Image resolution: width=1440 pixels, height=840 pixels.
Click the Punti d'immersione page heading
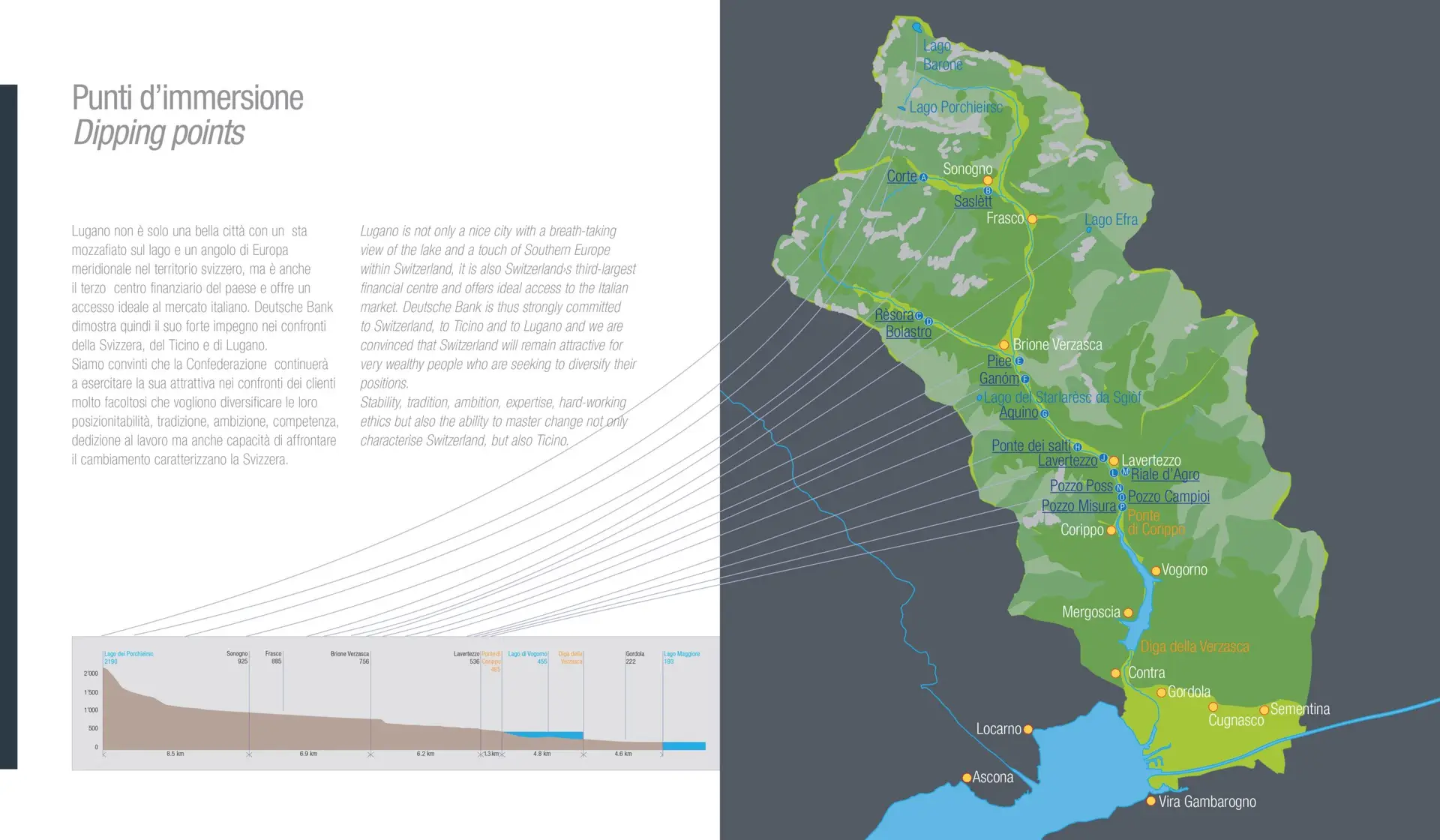click(x=187, y=98)
